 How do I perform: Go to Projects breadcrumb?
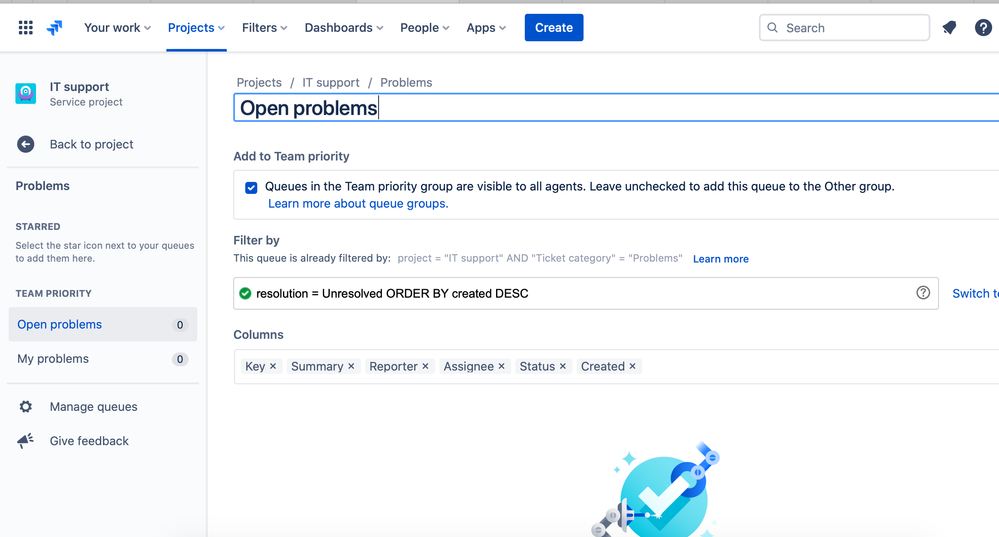pyautogui.click(x=259, y=82)
